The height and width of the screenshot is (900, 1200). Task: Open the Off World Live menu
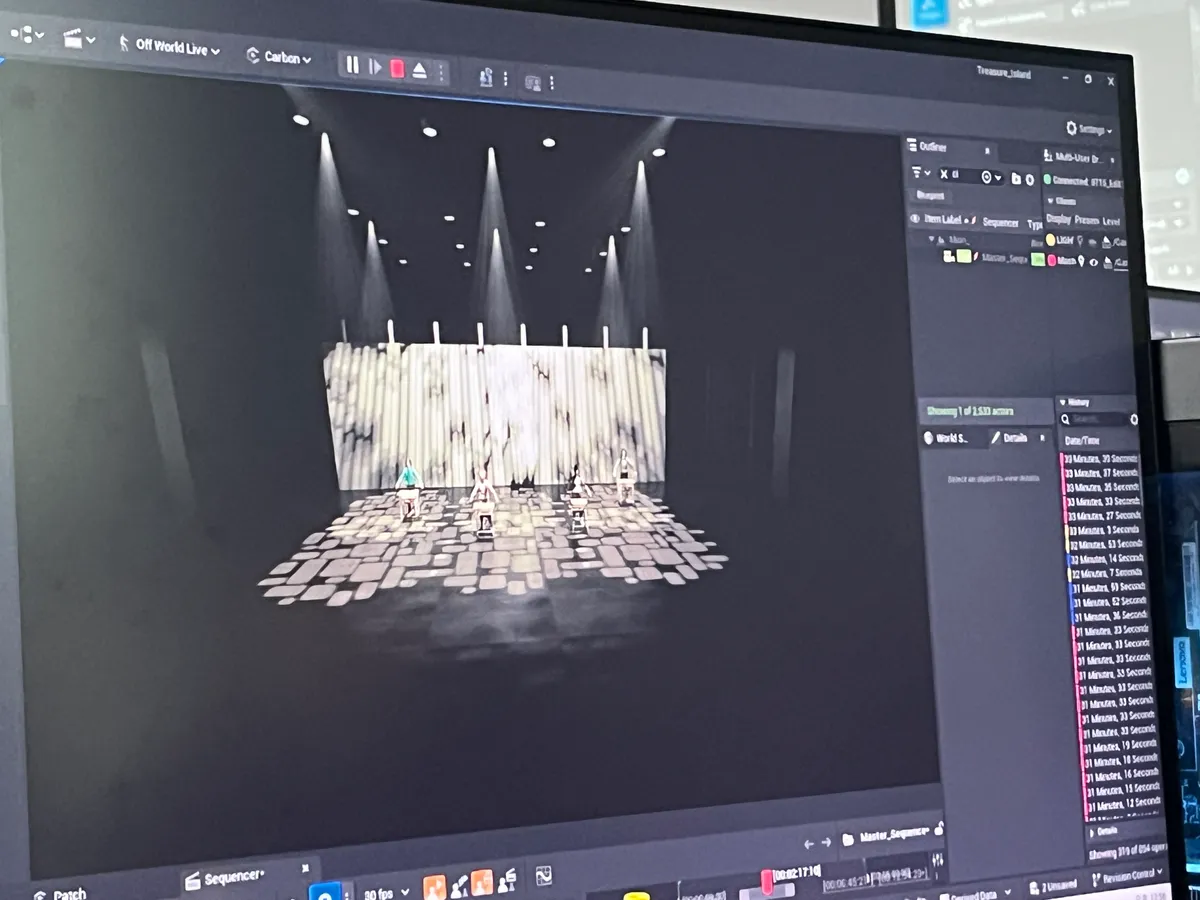[169, 46]
